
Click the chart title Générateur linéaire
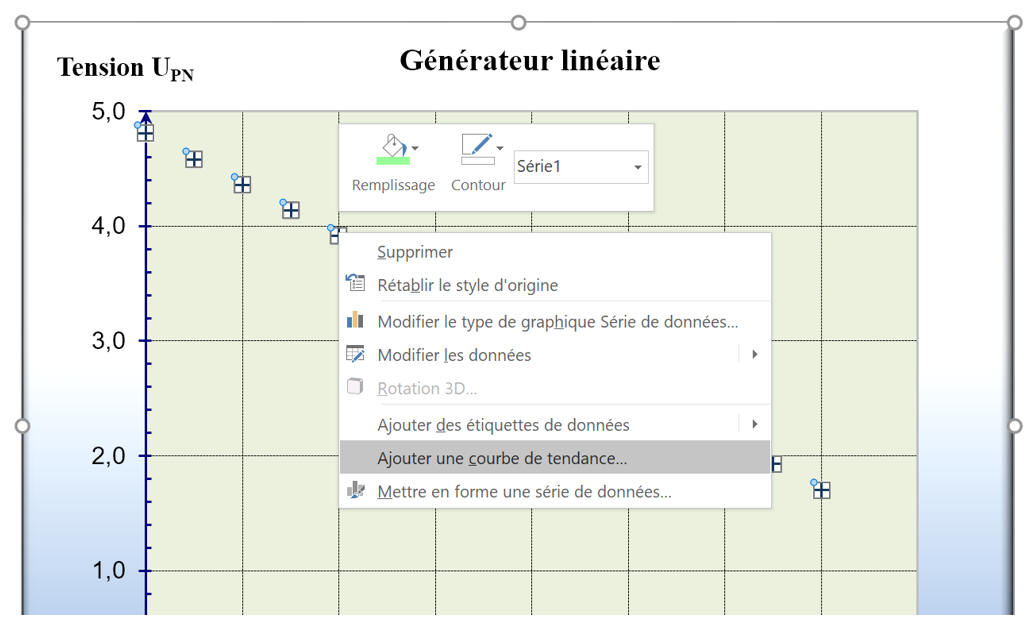coord(530,60)
